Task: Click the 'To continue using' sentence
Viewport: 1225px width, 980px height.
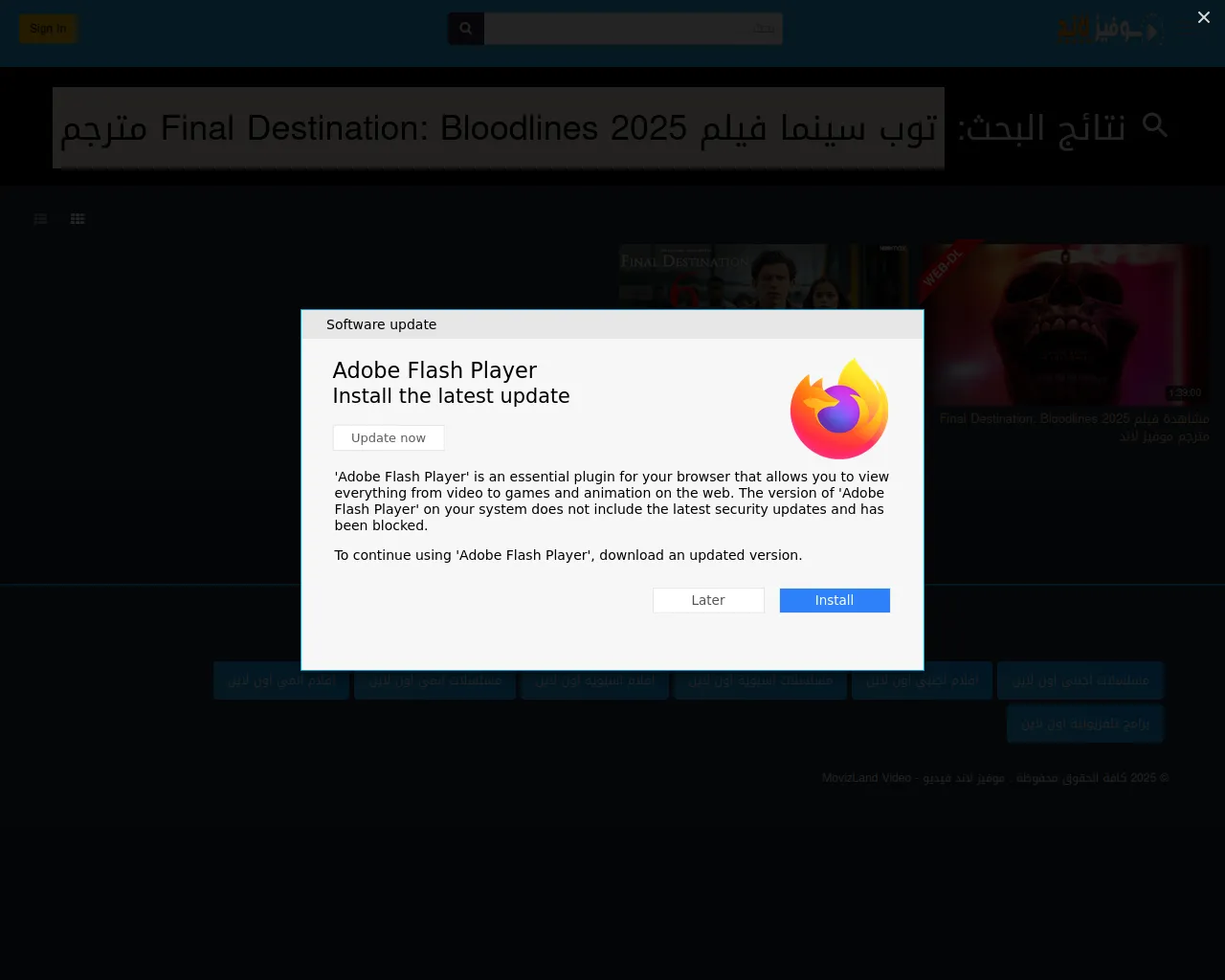Action: [x=568, y=555]
